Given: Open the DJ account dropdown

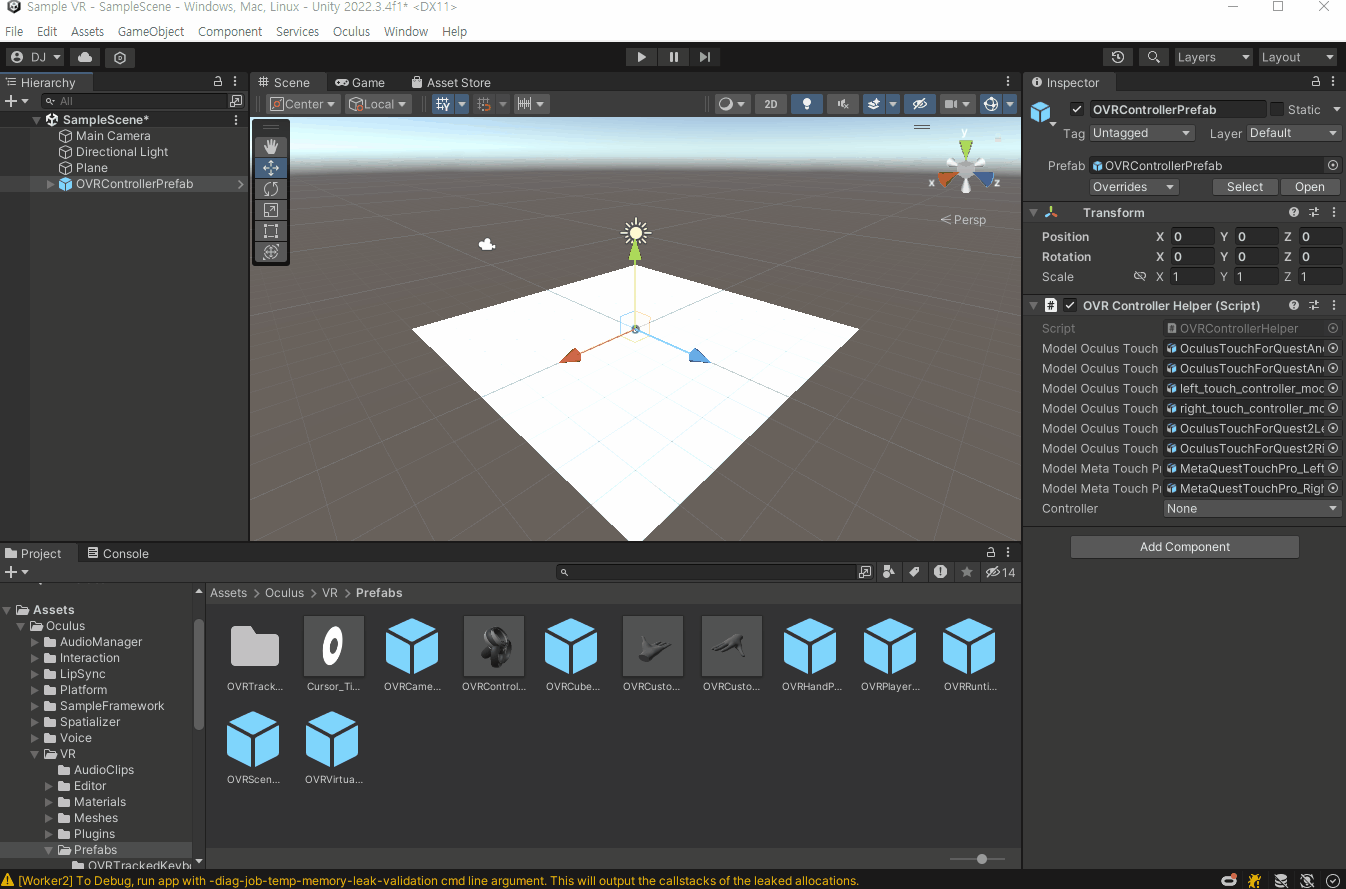Looking at the screenshot, I should click(36, 57).
